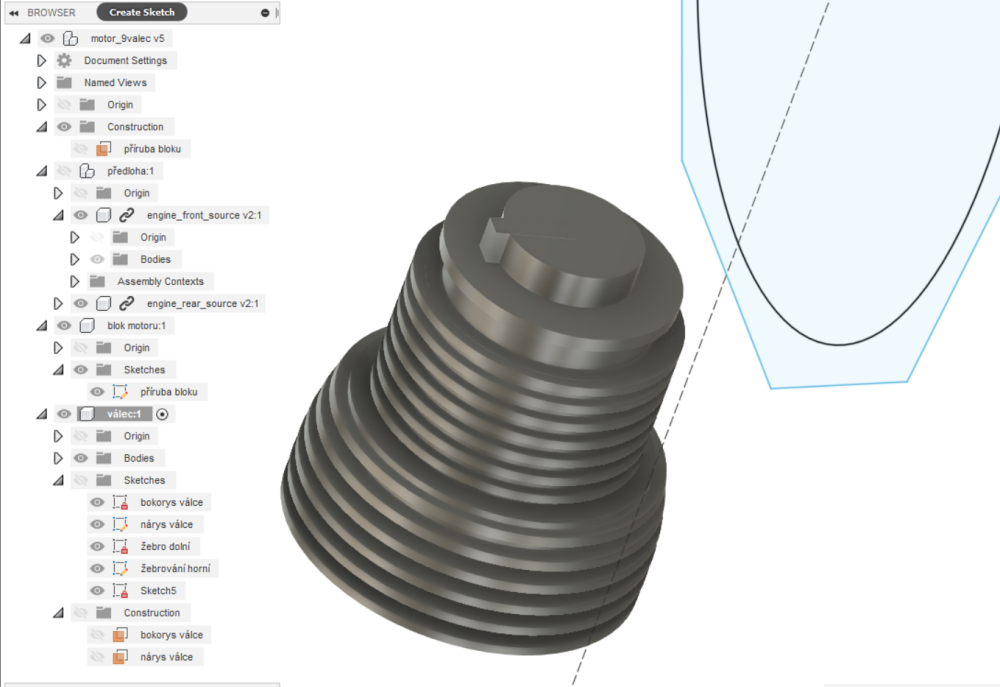Click the Create Sketch button
Screen dimensions: 1000x687
[x=141, y=12]
